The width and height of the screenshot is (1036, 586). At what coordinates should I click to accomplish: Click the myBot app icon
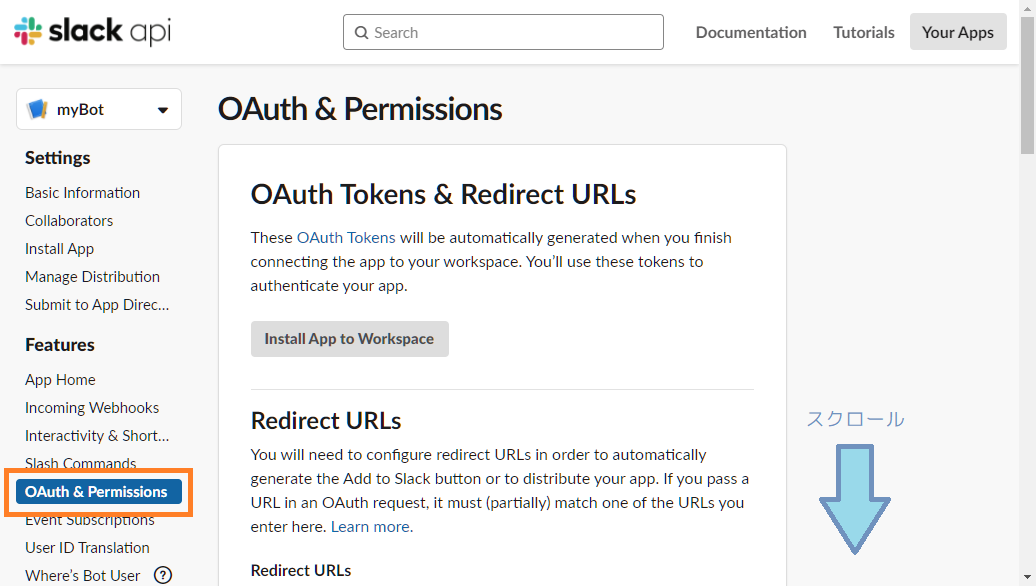click(38, 109)
